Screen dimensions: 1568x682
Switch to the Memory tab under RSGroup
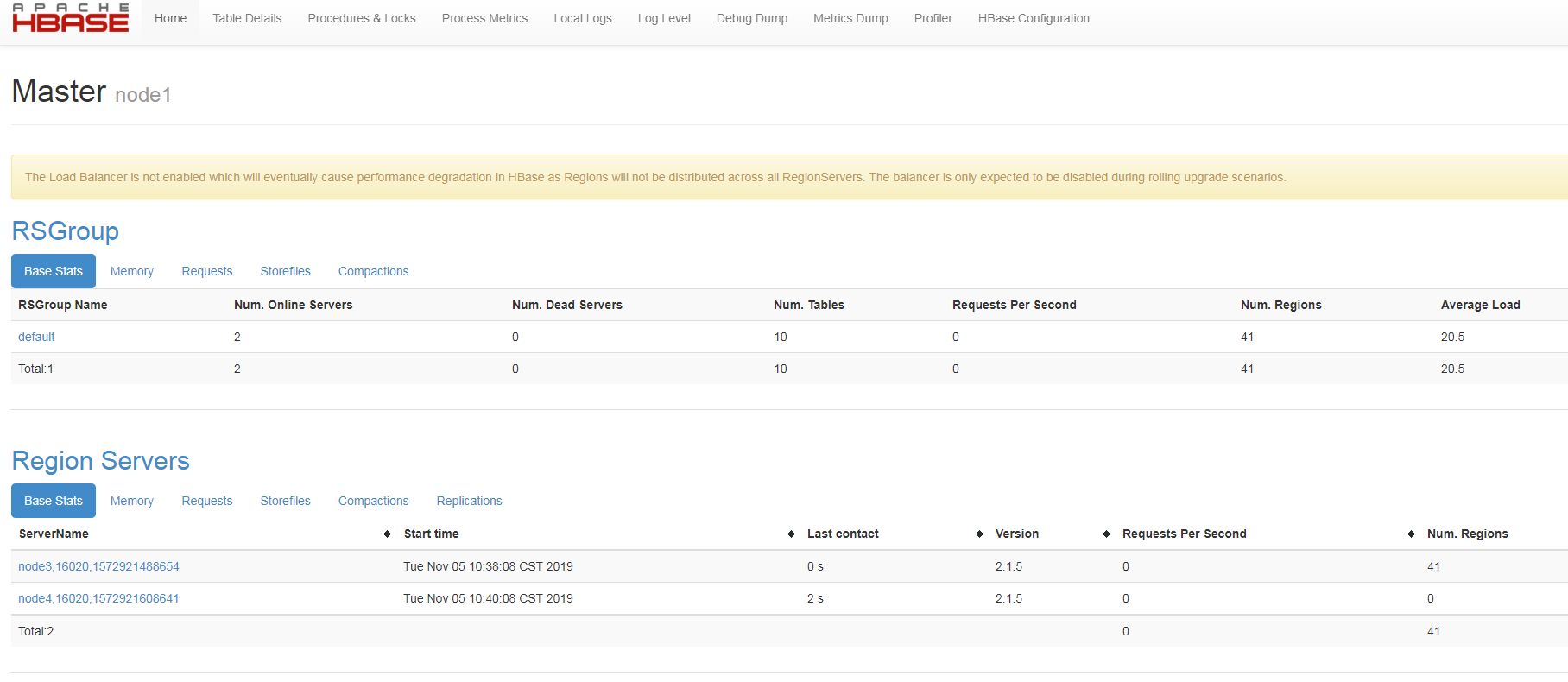[x=132, y=271]
